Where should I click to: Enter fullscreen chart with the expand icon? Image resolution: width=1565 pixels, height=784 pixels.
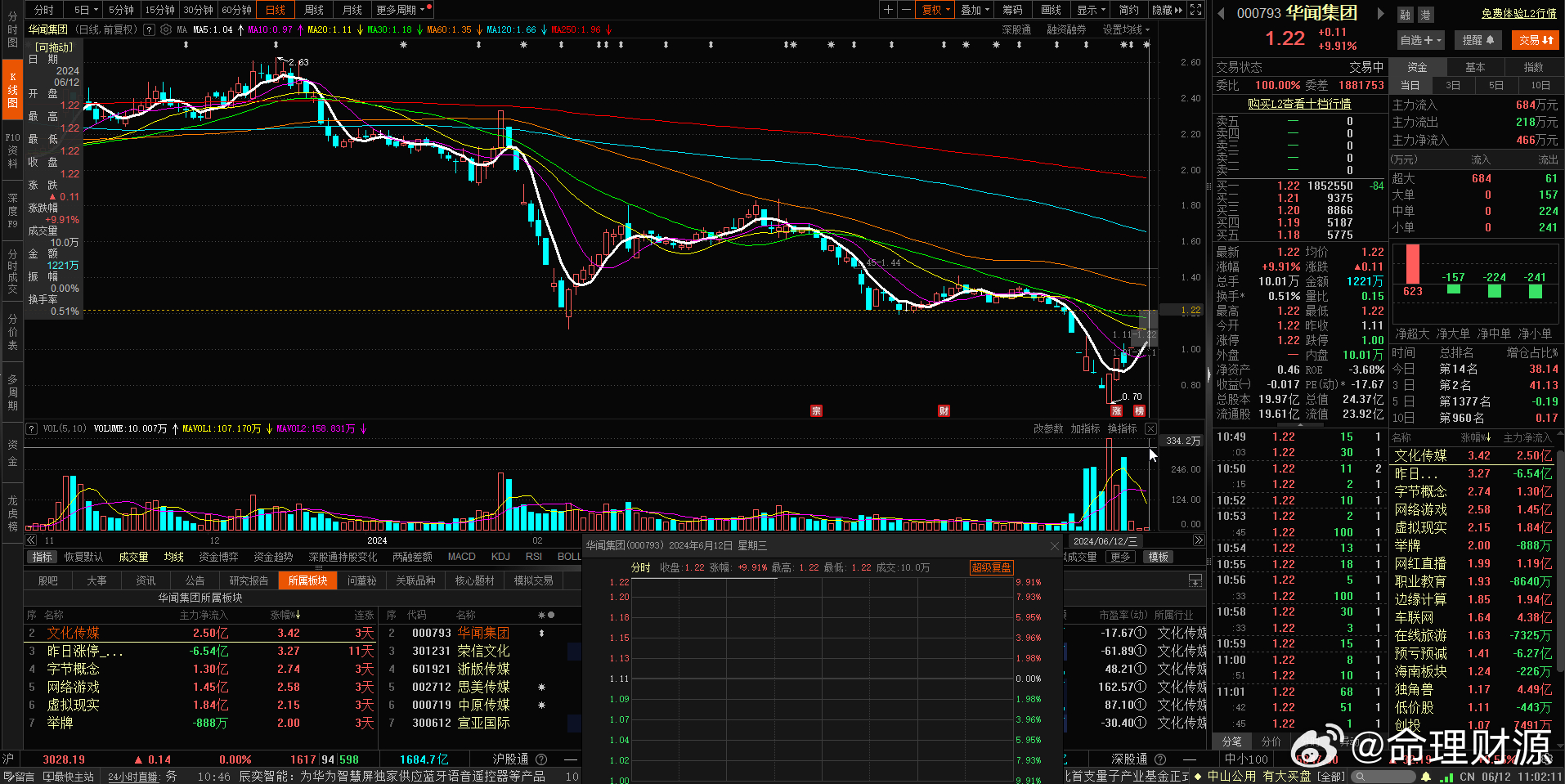point(1195,10)
